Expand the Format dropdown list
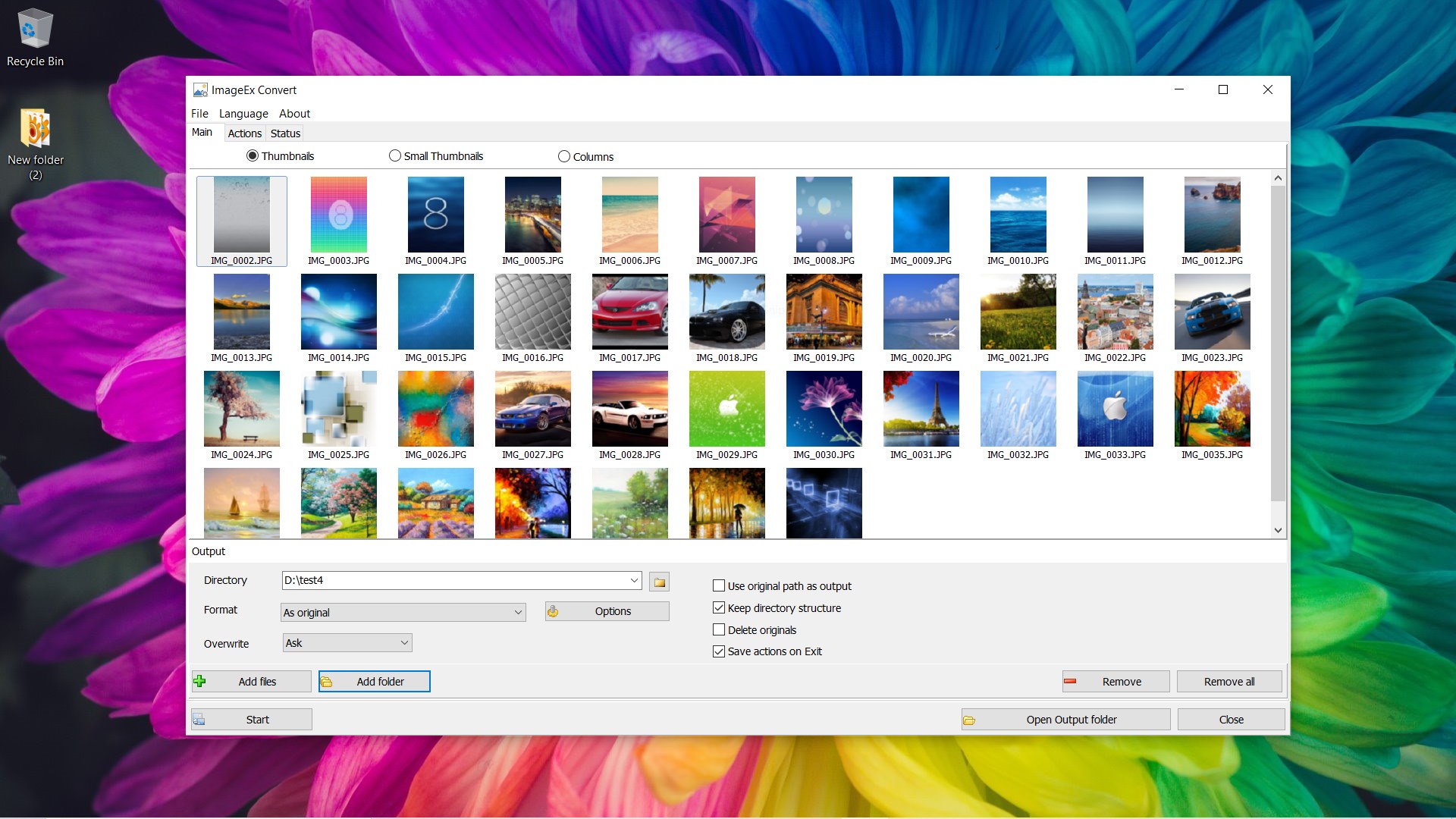Viewport: 1456px width, 819px height. click(519, 612)
